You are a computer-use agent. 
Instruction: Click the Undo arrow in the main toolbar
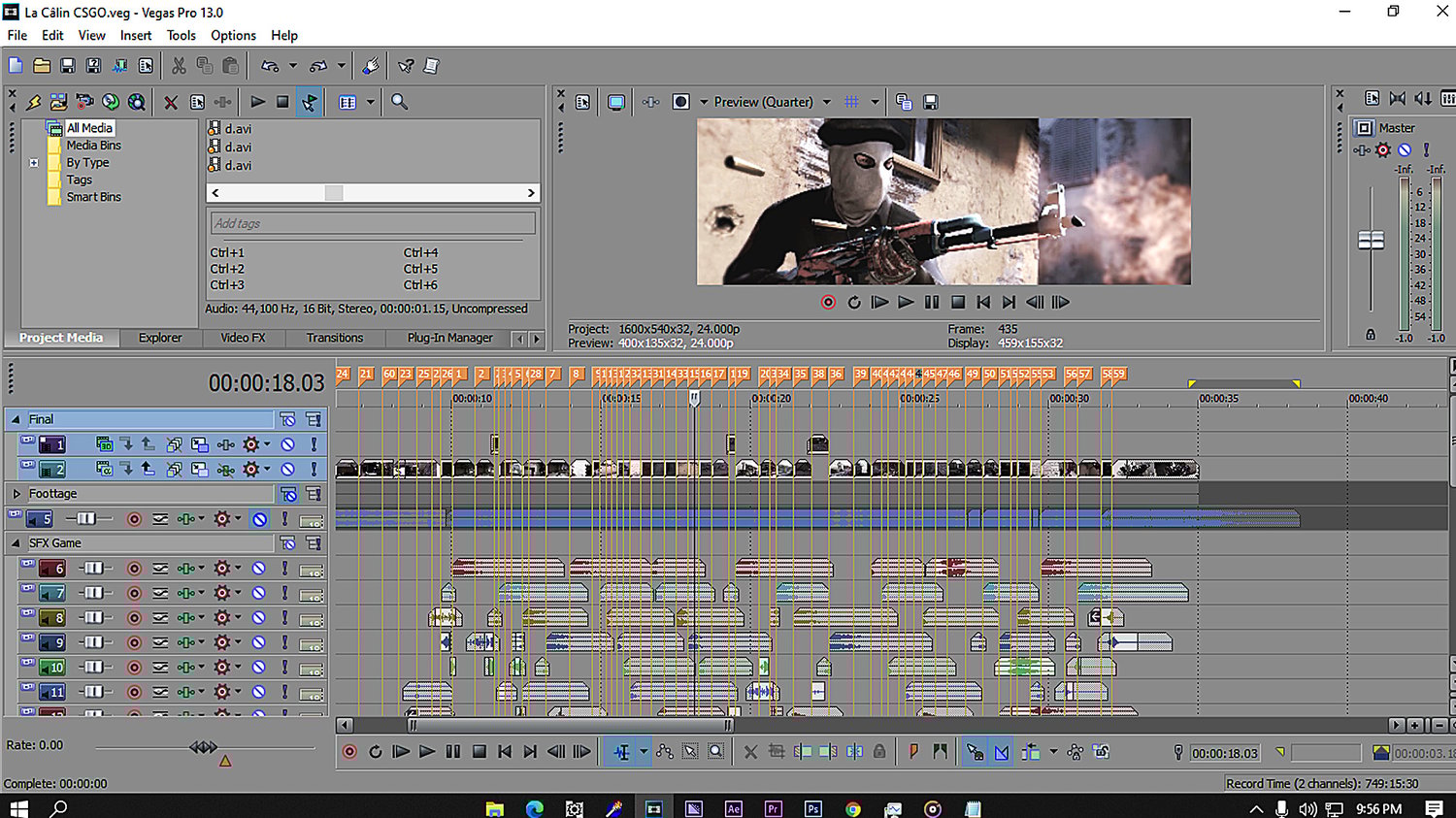(270, 66)
